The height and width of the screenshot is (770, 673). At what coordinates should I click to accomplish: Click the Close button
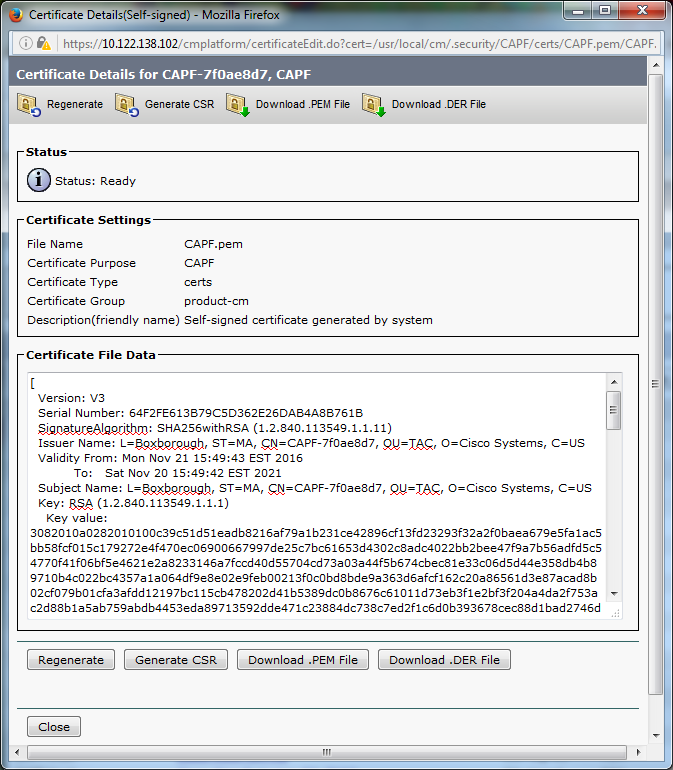pyautogui.click(x=54, y=726)
